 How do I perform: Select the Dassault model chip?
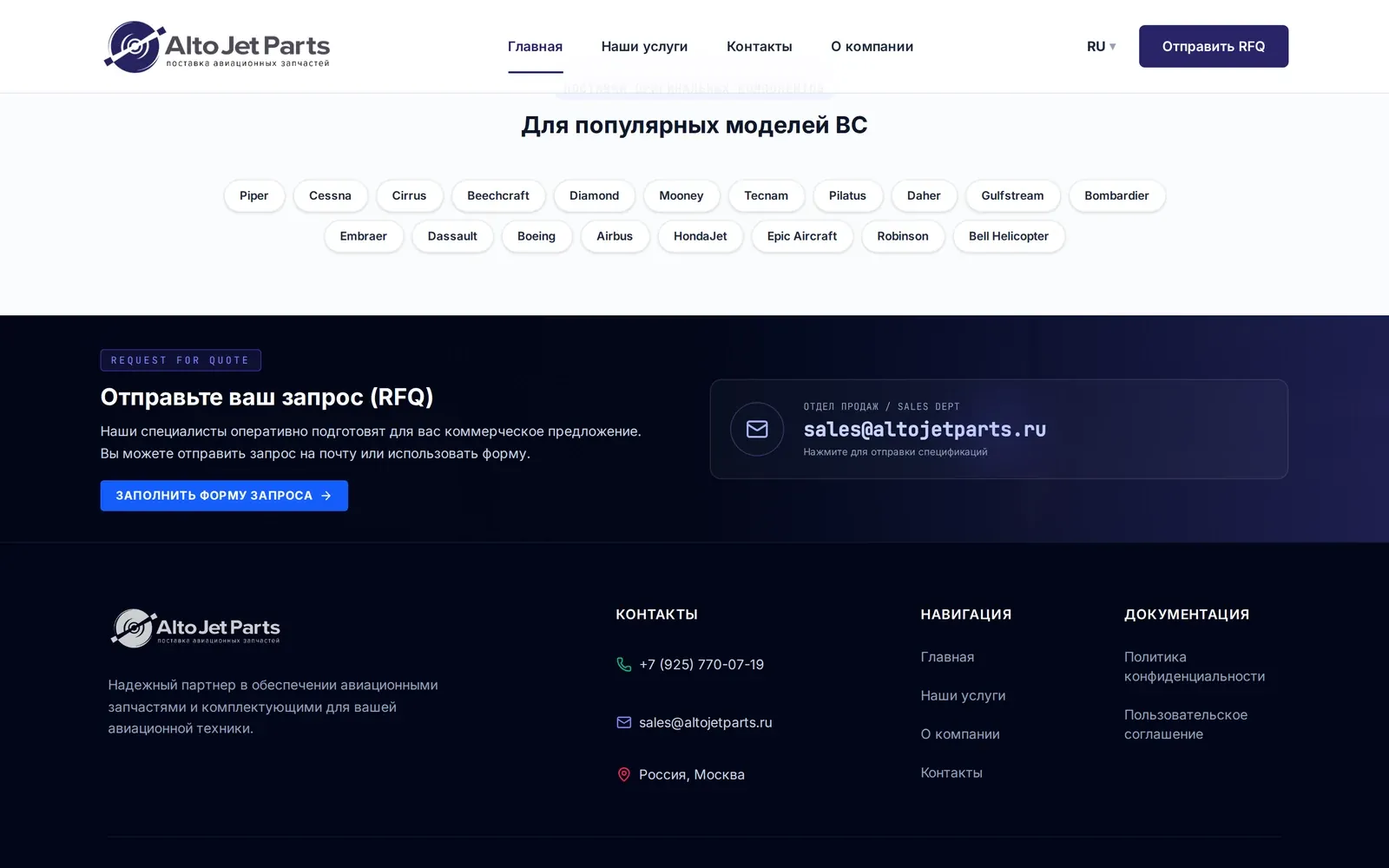tap(452, 236)
